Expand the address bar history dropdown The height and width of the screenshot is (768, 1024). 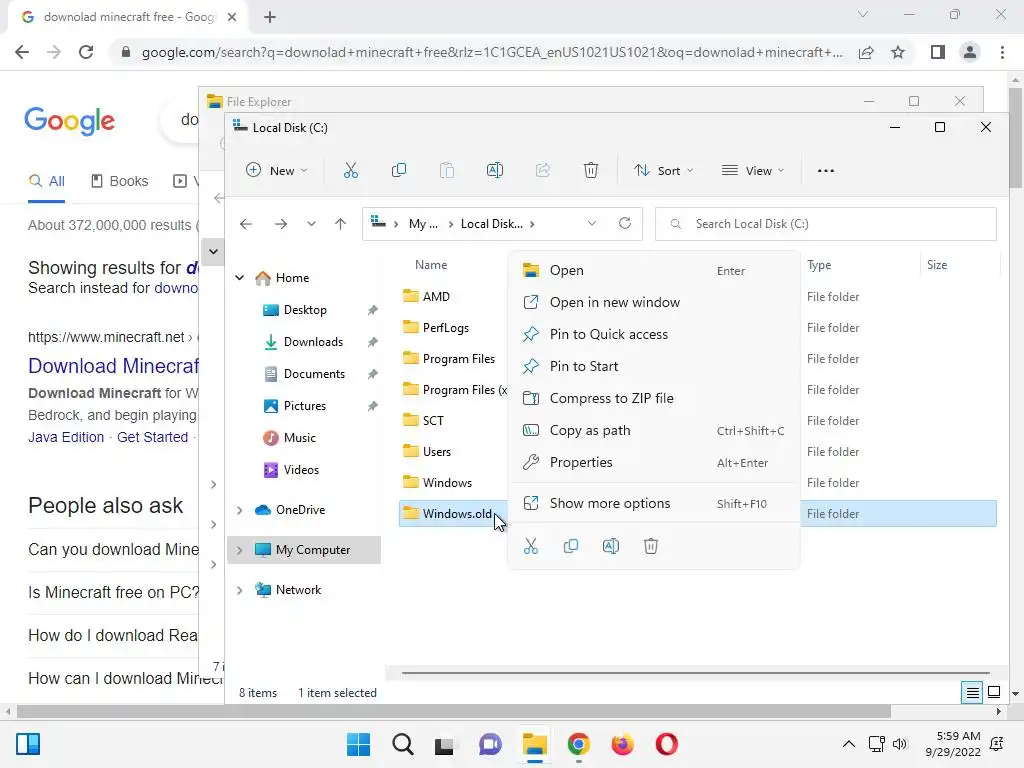[x=592, y=223]
